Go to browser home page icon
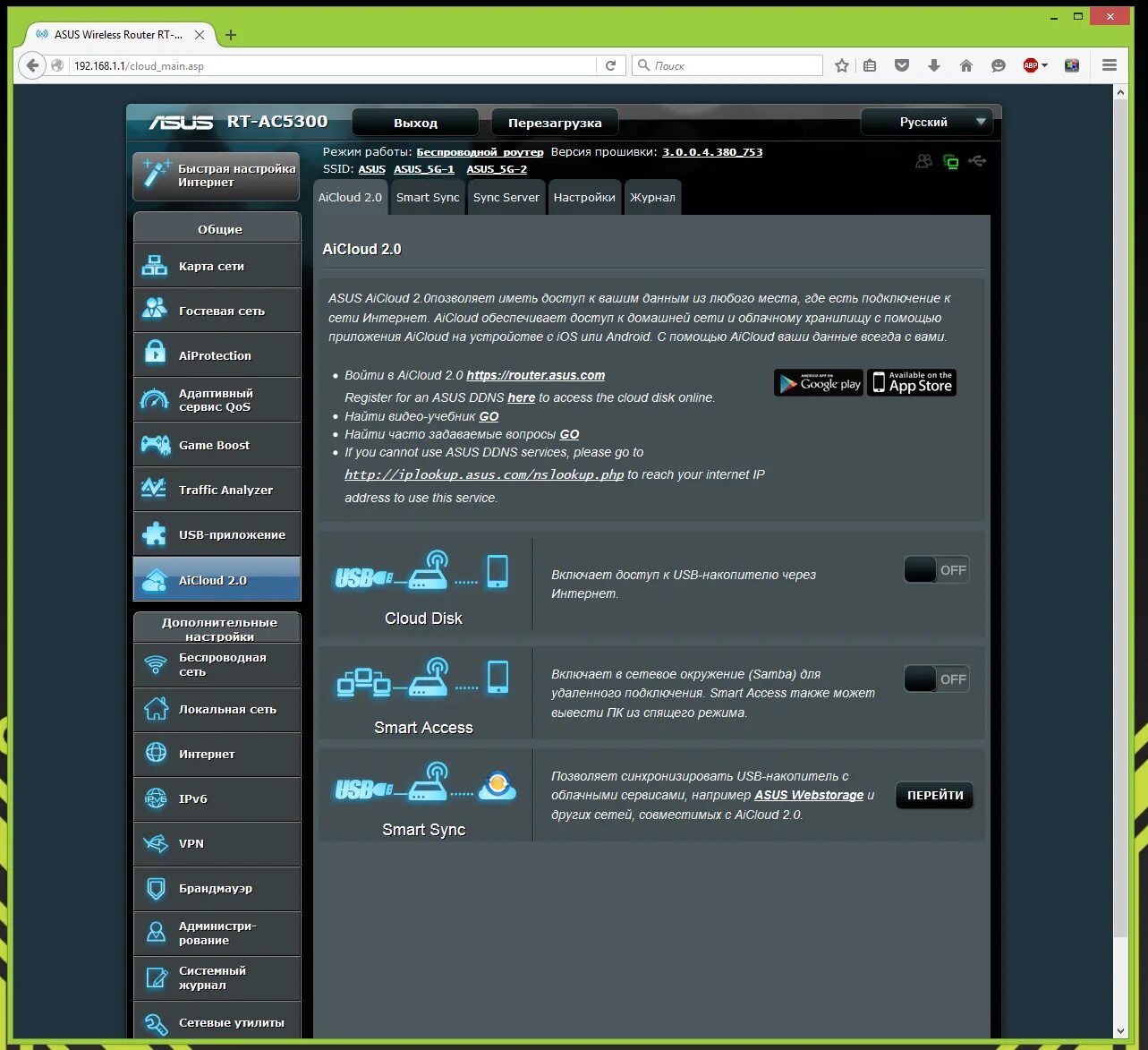 (x=966, y=65)
